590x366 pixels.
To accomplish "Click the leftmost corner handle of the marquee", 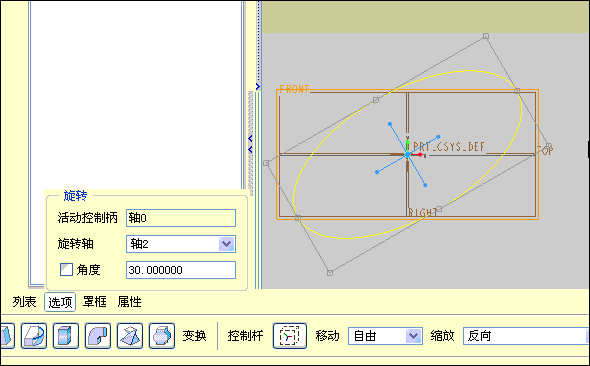I will pyautogui.click(x=266, y=163).
